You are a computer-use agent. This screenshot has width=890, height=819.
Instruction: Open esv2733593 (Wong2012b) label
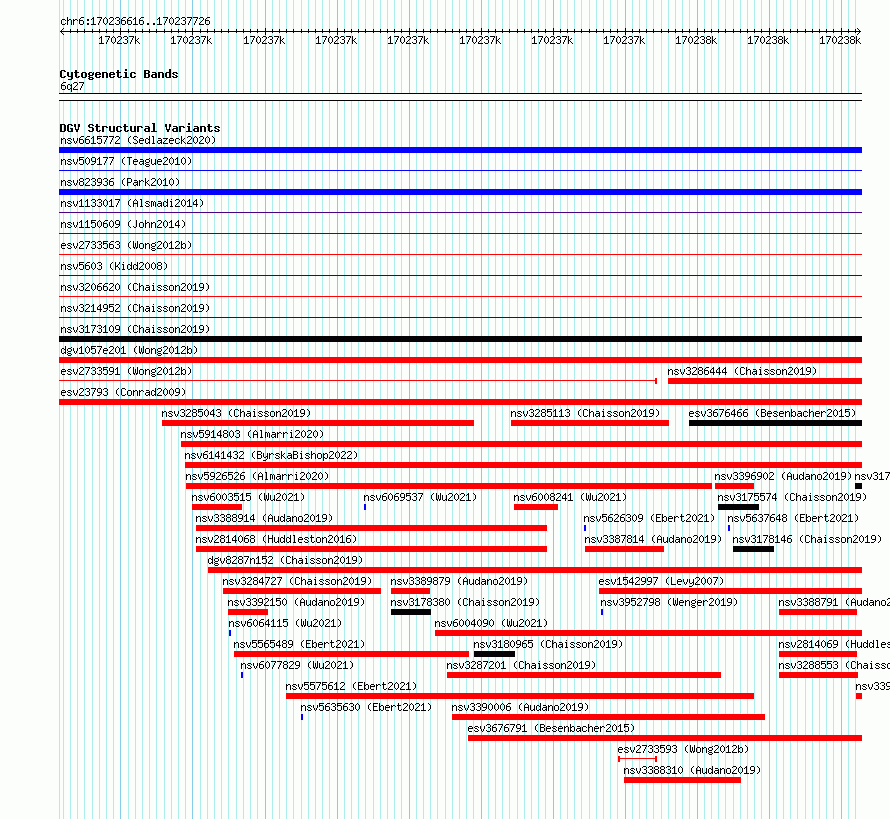click(x=683, y=749)
